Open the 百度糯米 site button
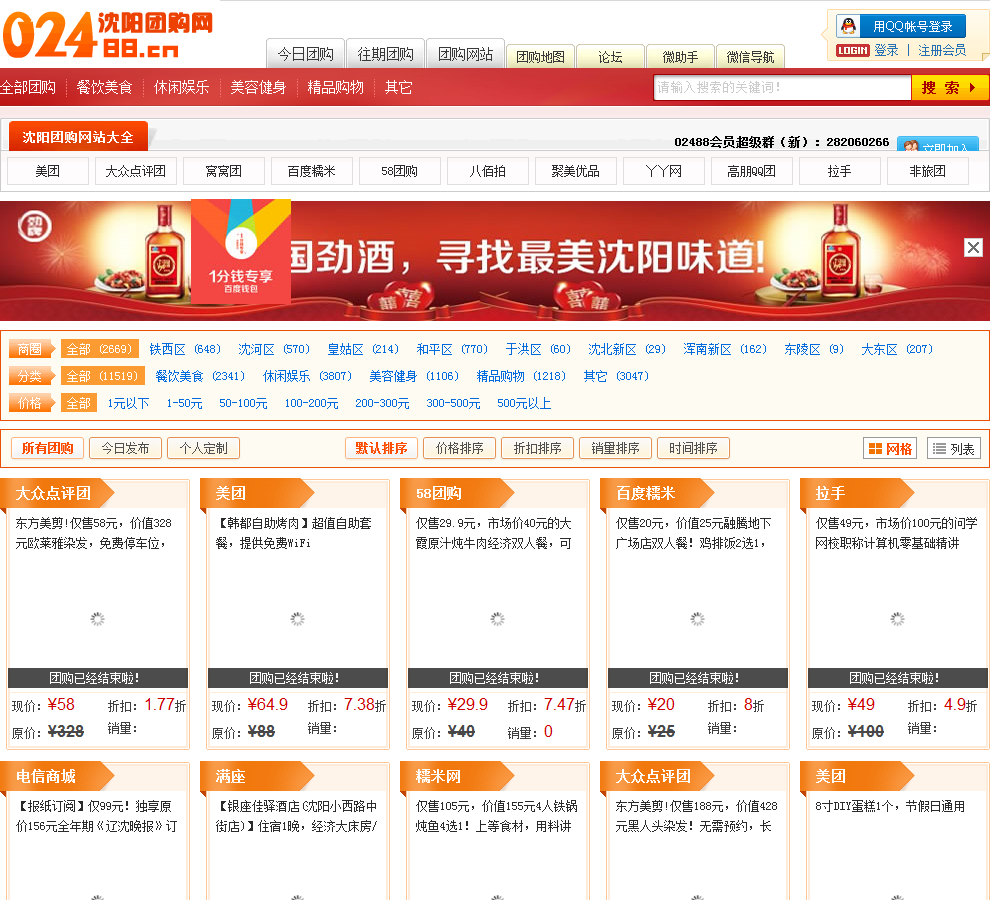This screenshot has height=900, width=990. [x=311, y=171]
